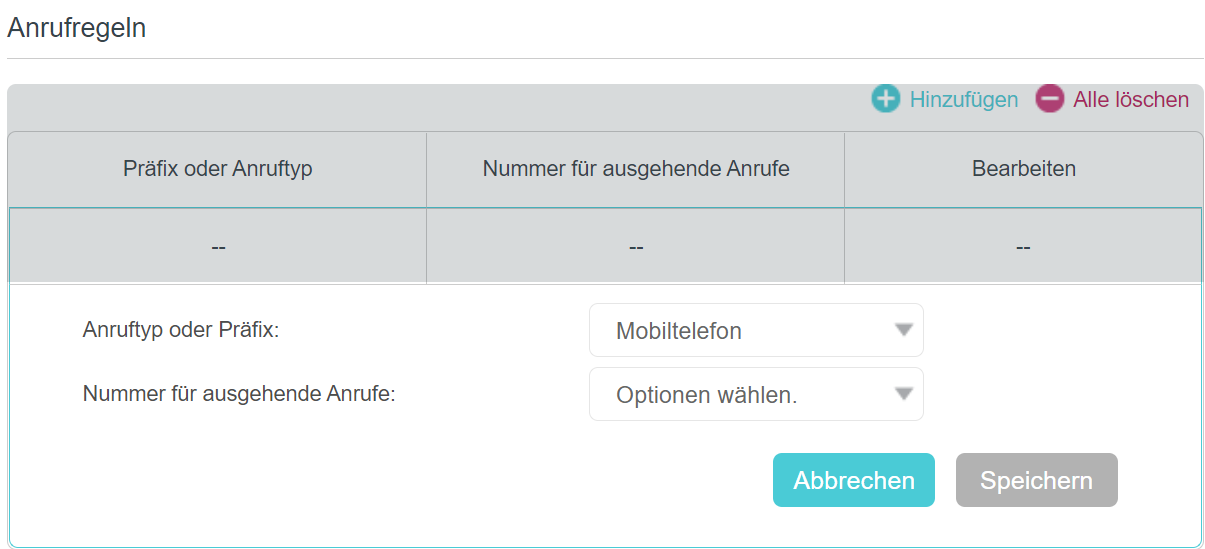The width and height of the screenshot is (1205, 549).
Task: Click the Hinzufügen link text
Action: tap(964, 100)
